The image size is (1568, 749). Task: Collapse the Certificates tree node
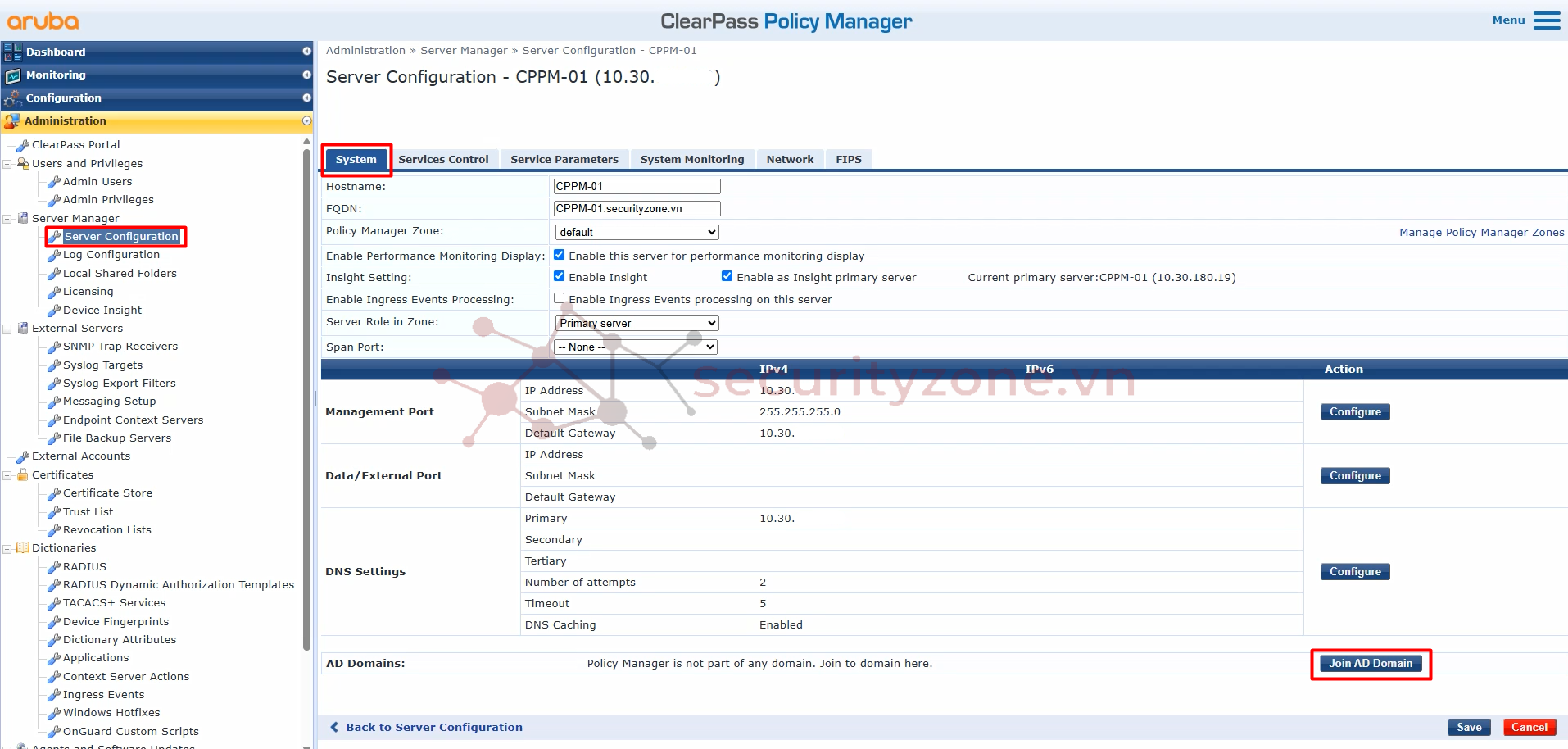pyautogui.click(x=7, y=475)
